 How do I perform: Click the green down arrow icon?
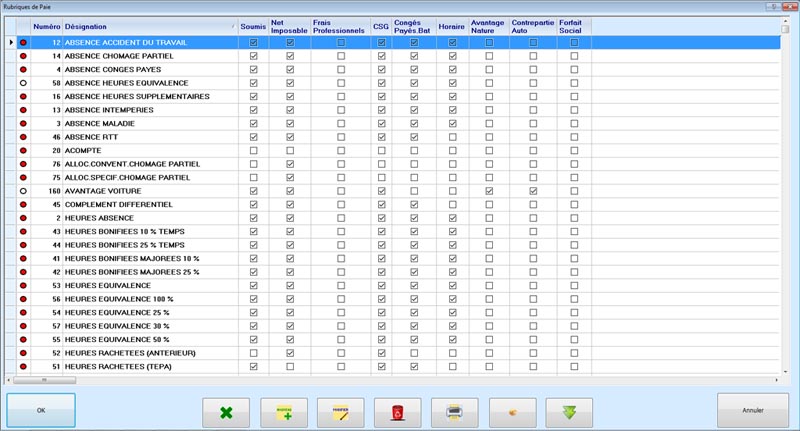[569, 411]
